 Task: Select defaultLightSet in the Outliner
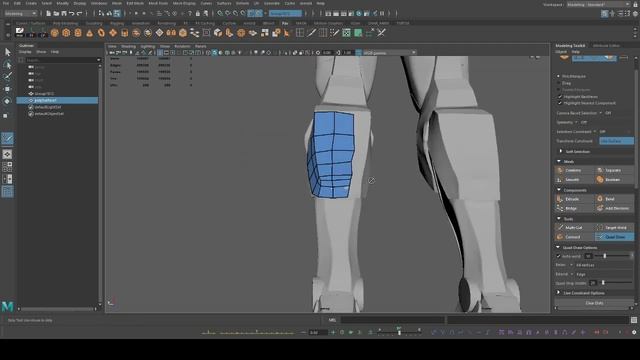click(x=48, y=107)
